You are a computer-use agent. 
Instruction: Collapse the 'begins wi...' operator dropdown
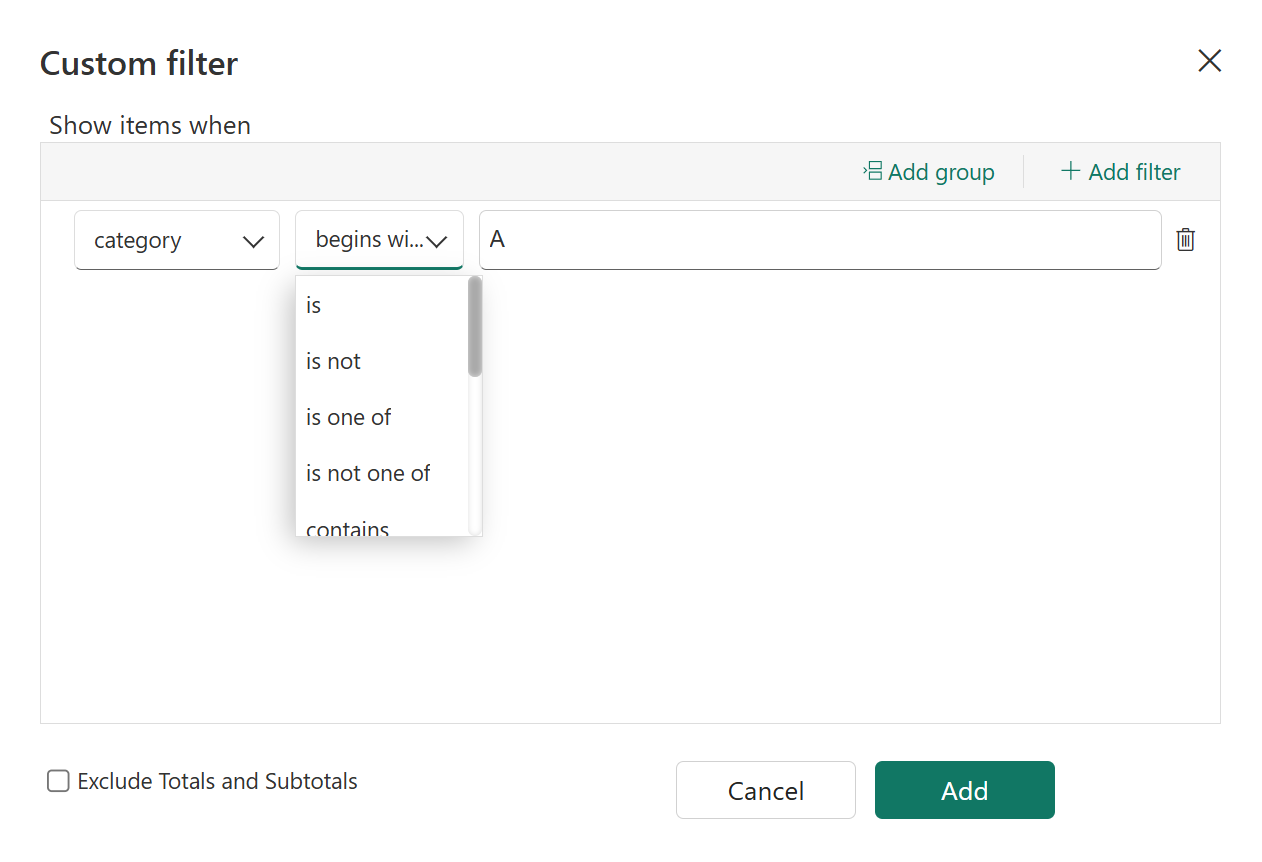[368, 240]
